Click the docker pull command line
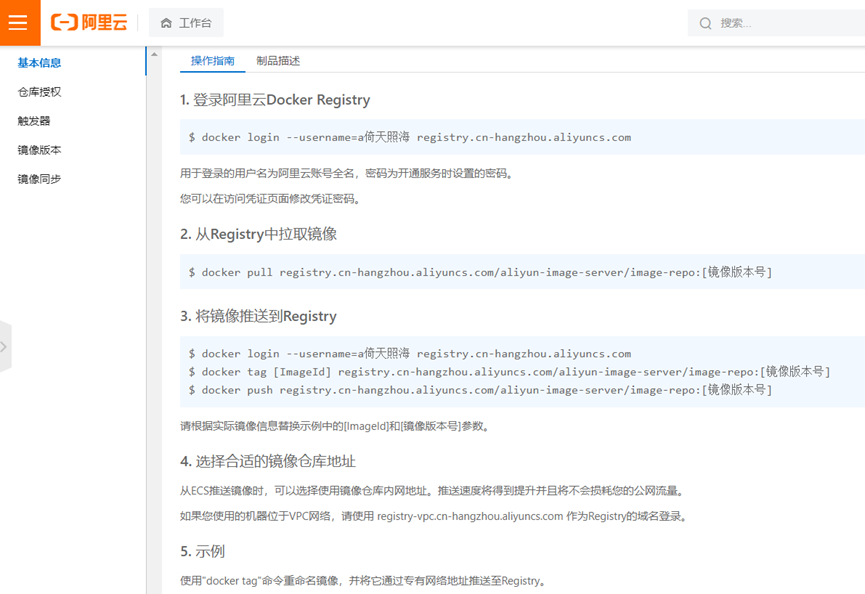This screenshot has height=594, width=865. point(480,272)
